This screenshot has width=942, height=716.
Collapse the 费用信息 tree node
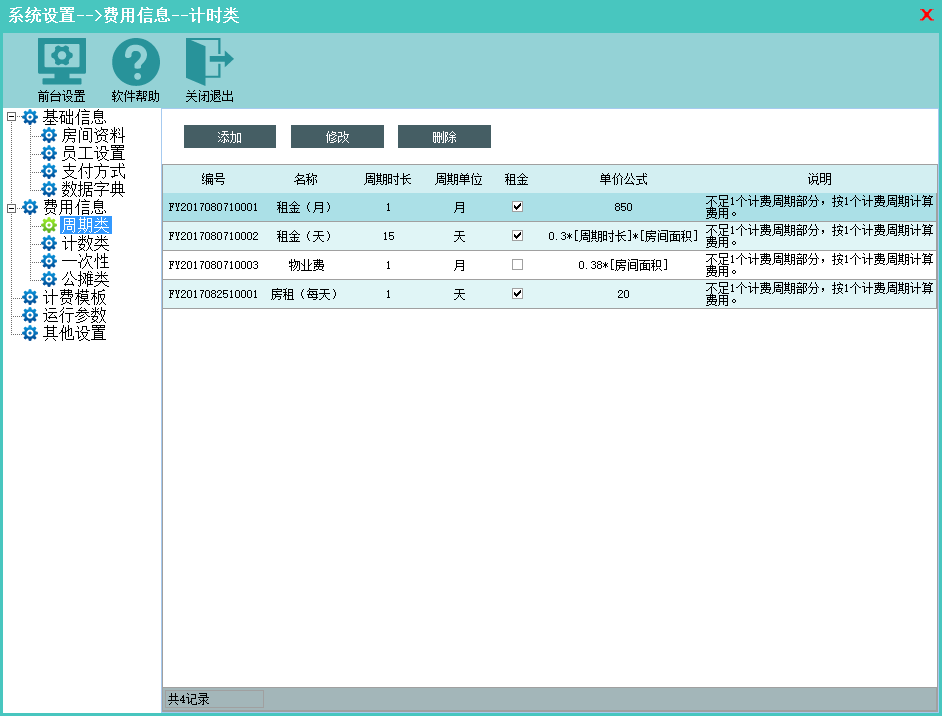pos(11,207)
